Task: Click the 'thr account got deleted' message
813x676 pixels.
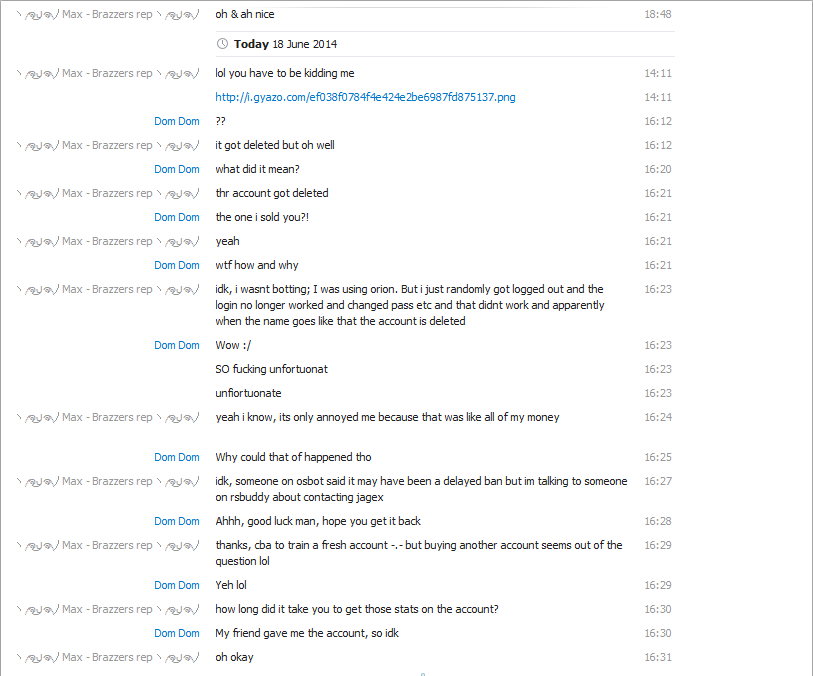Action: tap(272, 193)
